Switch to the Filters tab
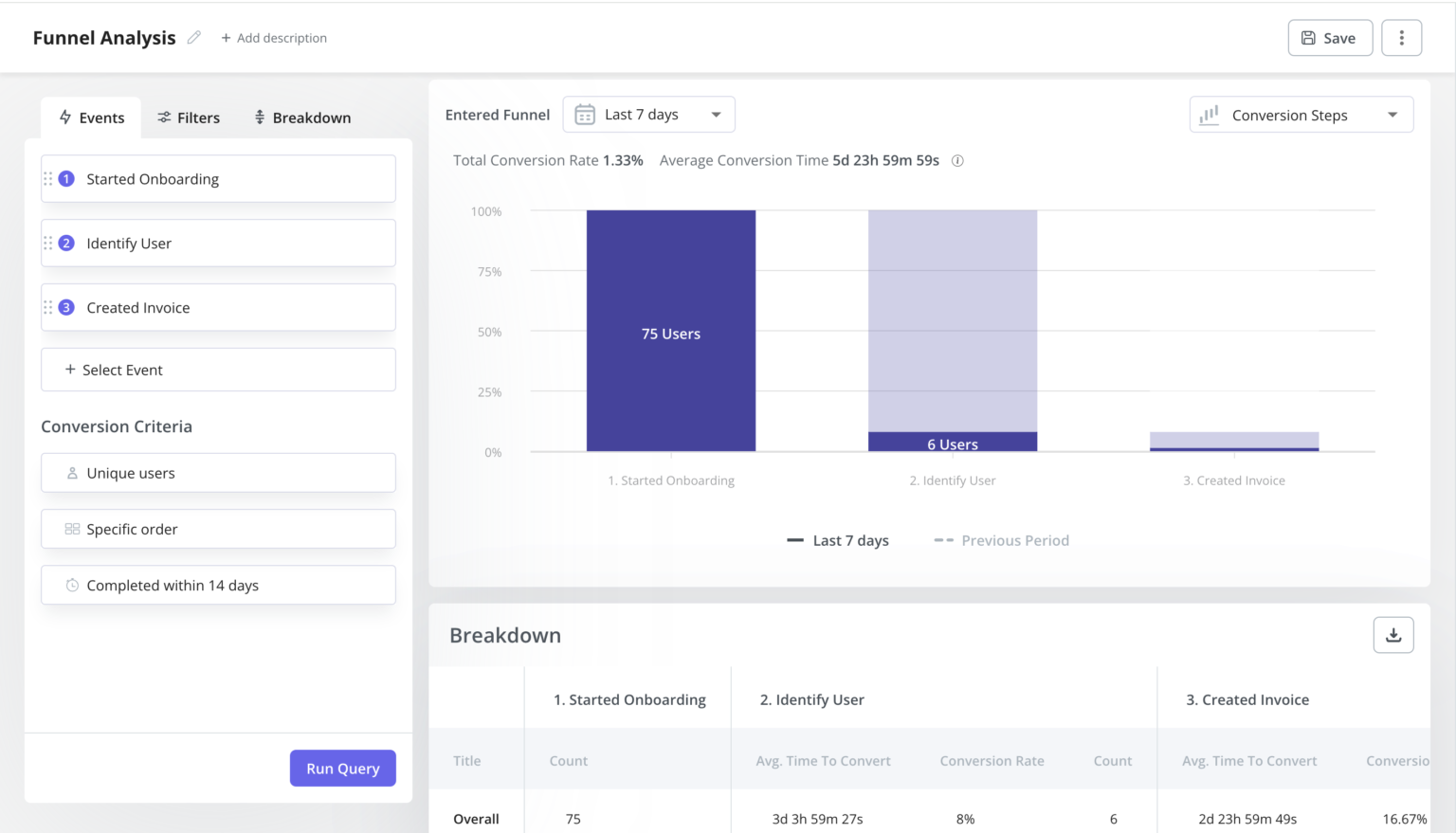Screen dimensions: 1456x833 coord(189,117)
